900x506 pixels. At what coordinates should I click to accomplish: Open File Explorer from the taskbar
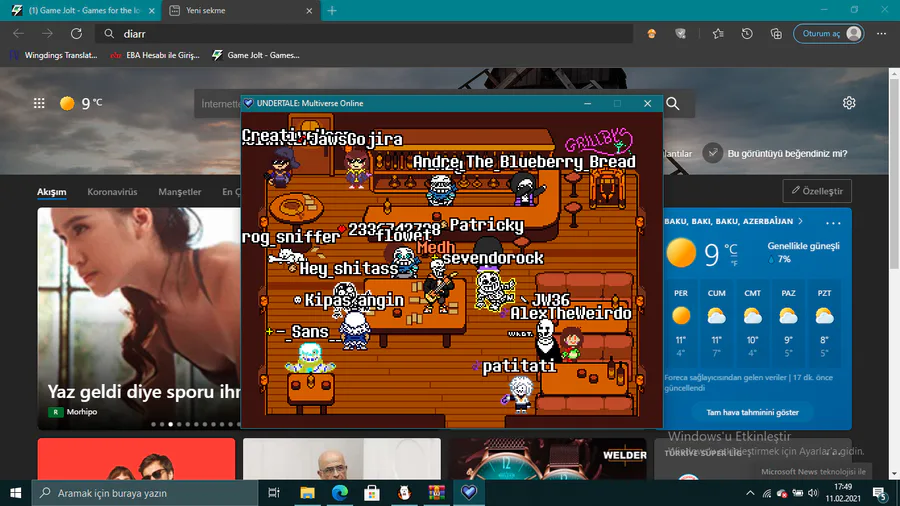click(x=307, y=493)
